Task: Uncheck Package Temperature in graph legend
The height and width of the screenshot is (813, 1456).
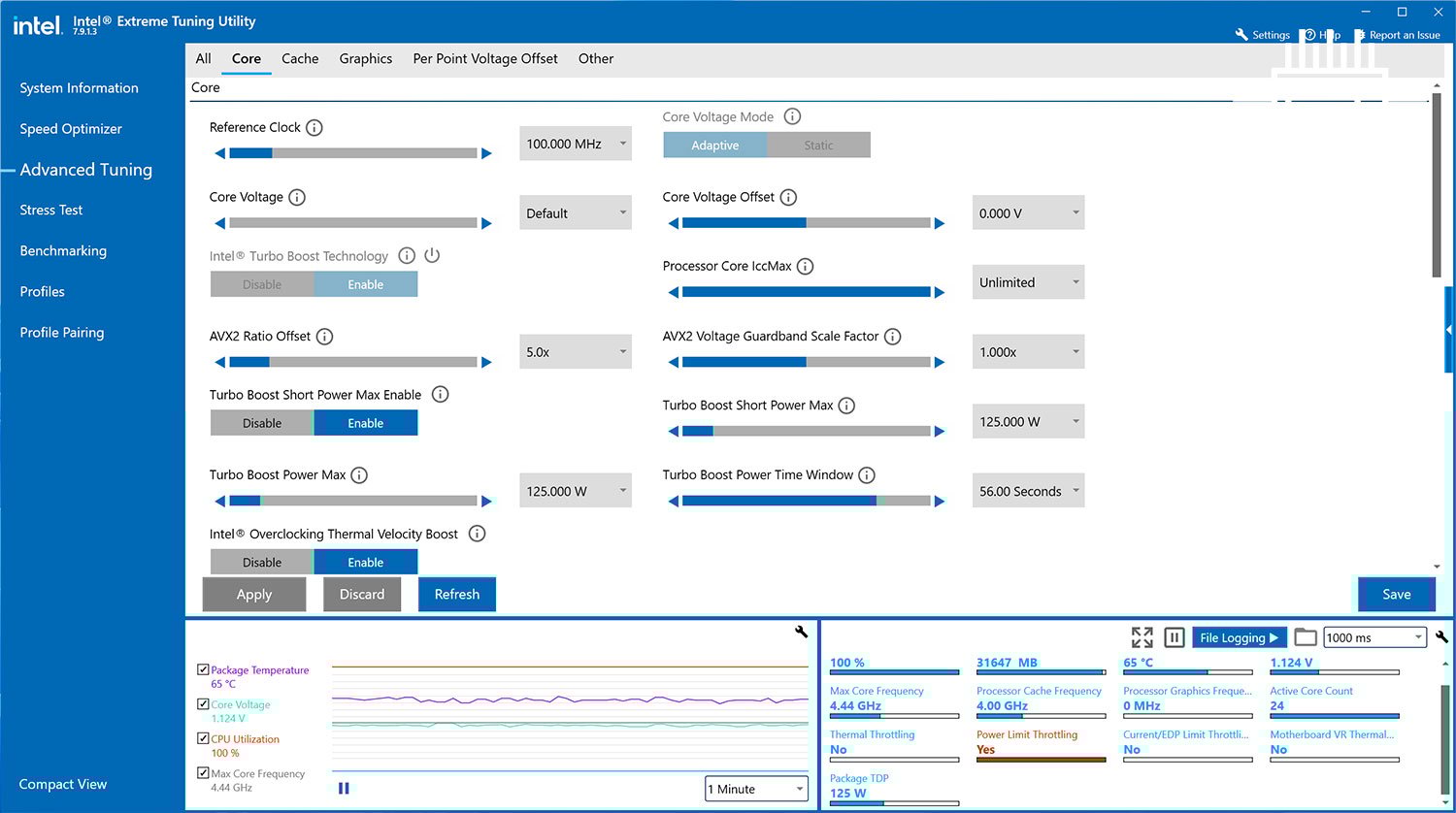Action: click(x=203, y=669)
